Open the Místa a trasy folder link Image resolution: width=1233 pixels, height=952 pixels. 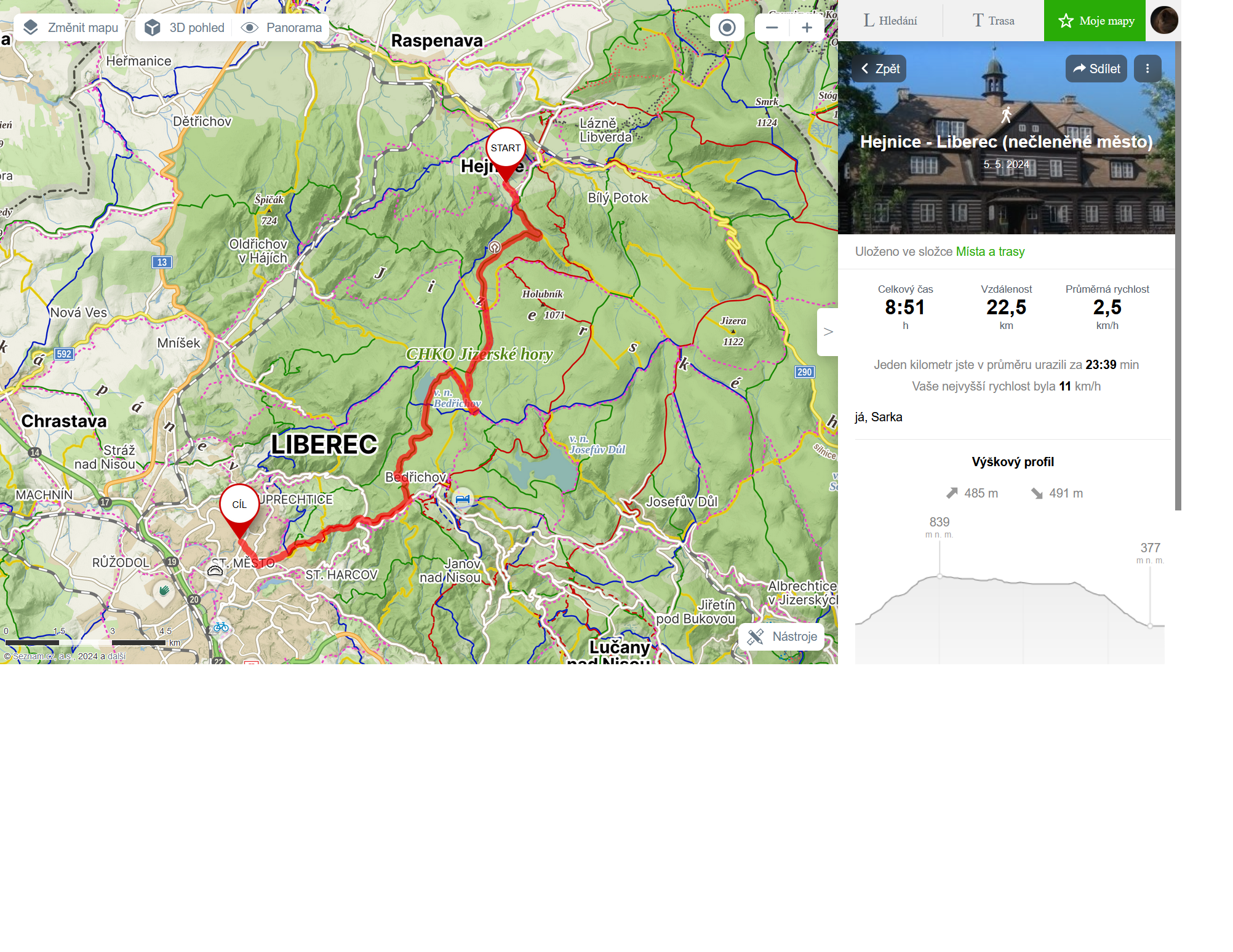990,252
